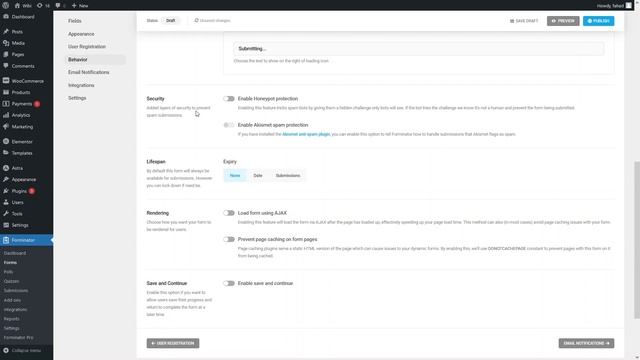Open the Email Notifications section

tap(89, 72)
